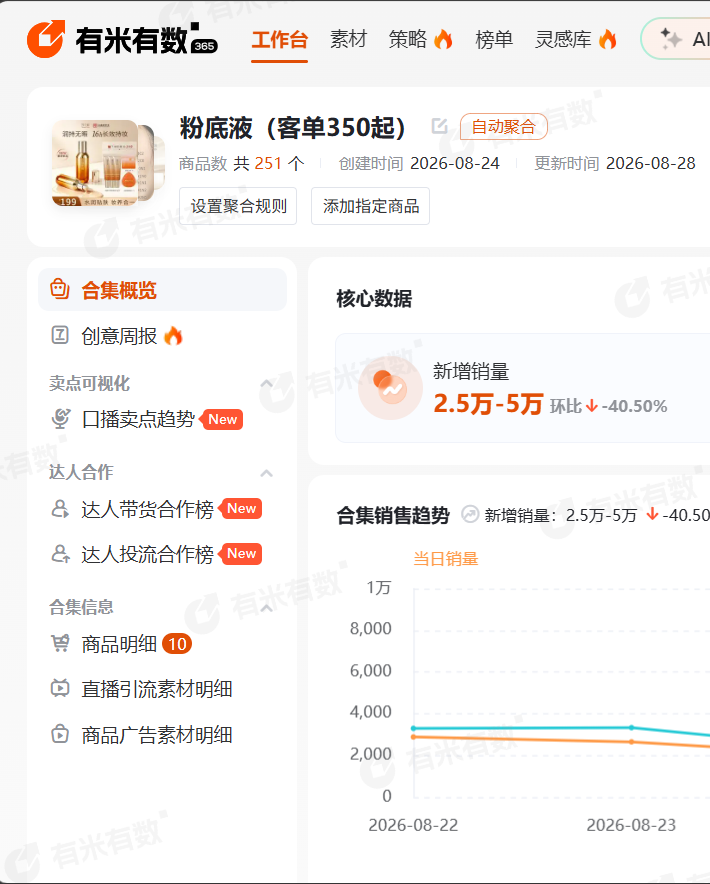Click the New badge on 达人带货合作榜
The height and width of the screenshot is (884, 710).
pos(241,509)
